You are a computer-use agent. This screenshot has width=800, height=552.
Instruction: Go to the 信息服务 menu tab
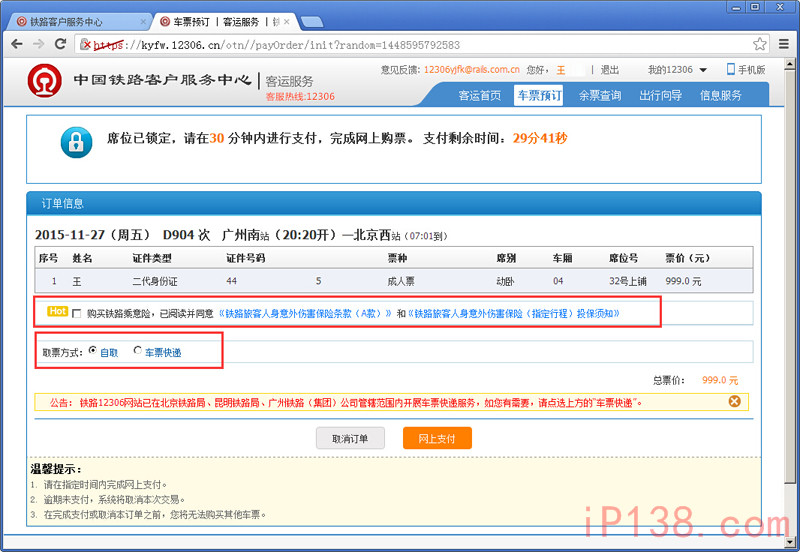(720, 96)
